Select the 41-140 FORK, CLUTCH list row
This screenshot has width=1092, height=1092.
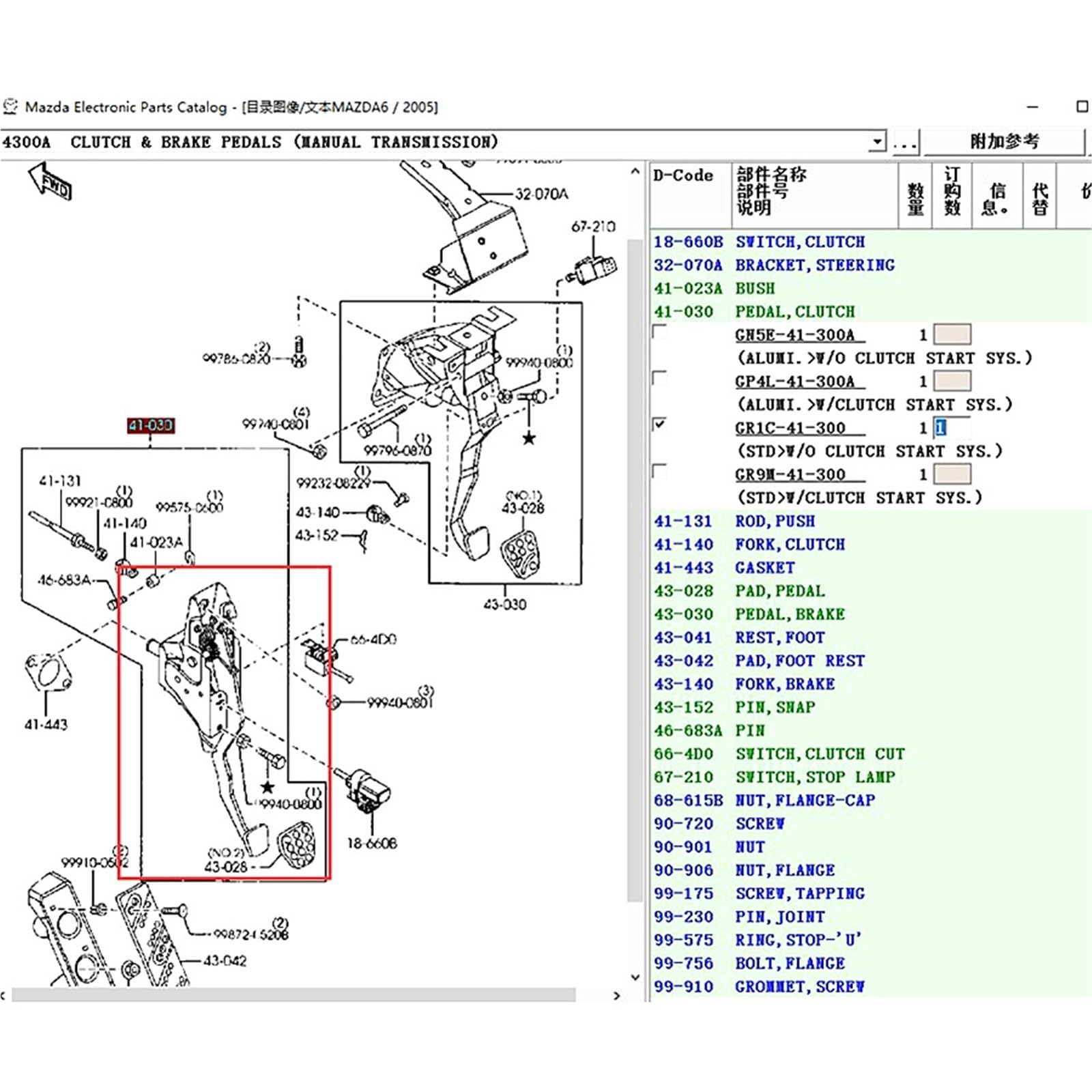[871, 544]
